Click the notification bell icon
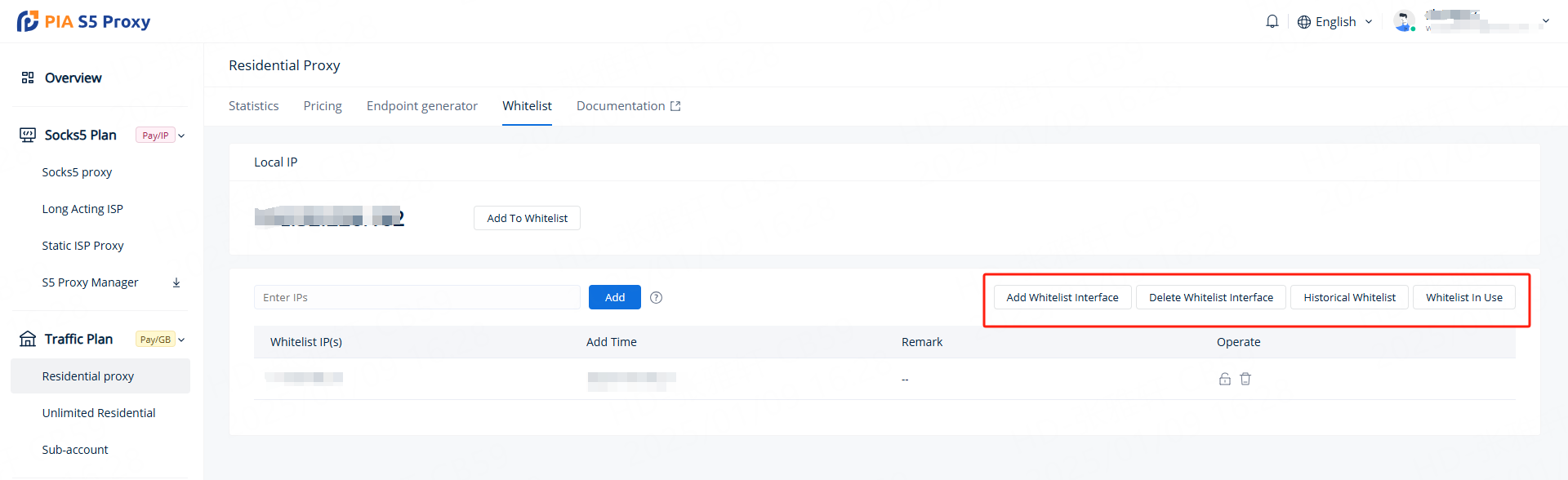The image size is (1568, 480). [1272, 21]
